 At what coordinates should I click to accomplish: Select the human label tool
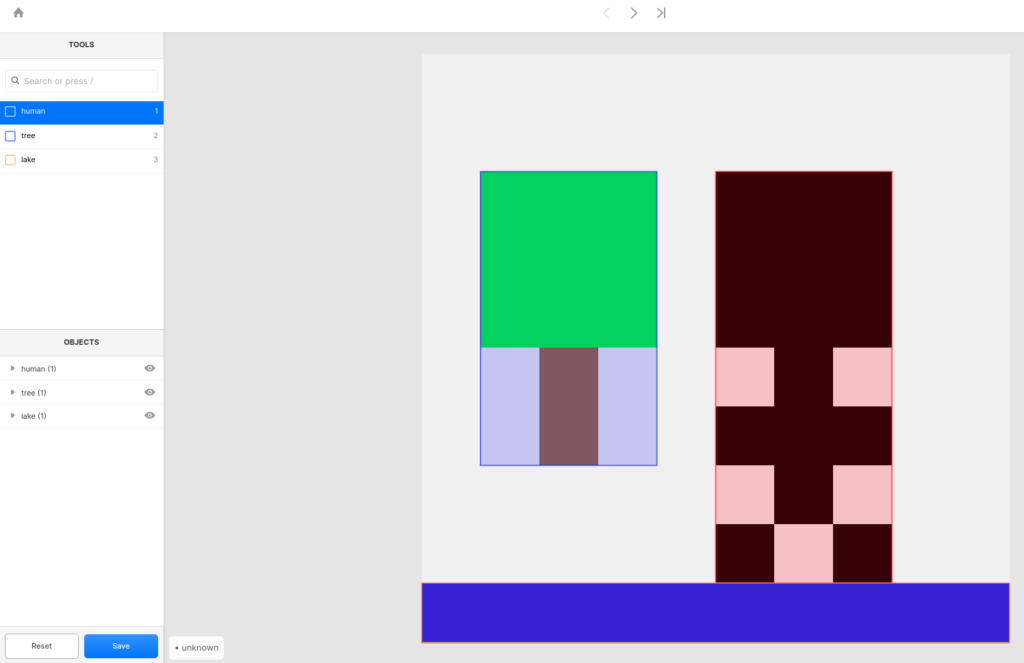(x=82, y=112)
